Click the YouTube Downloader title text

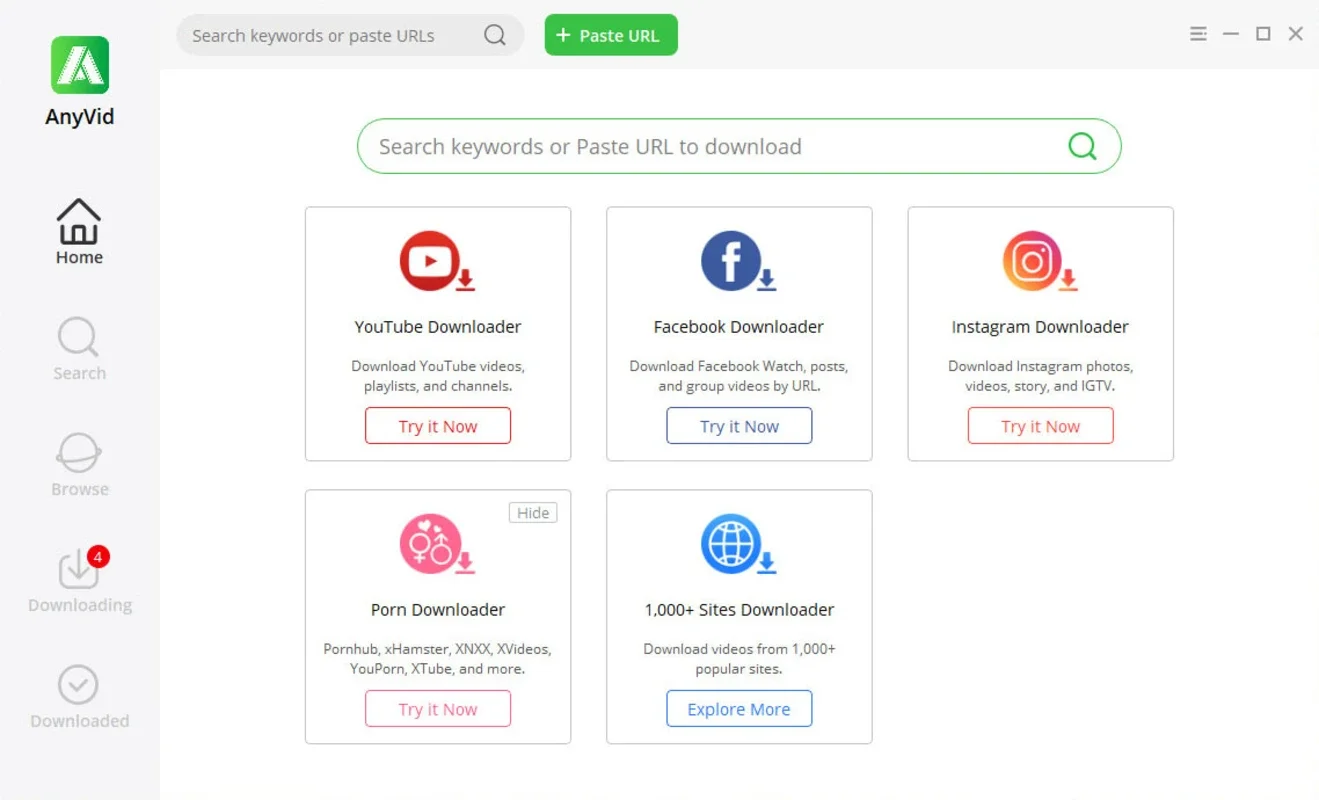point(438,327)
